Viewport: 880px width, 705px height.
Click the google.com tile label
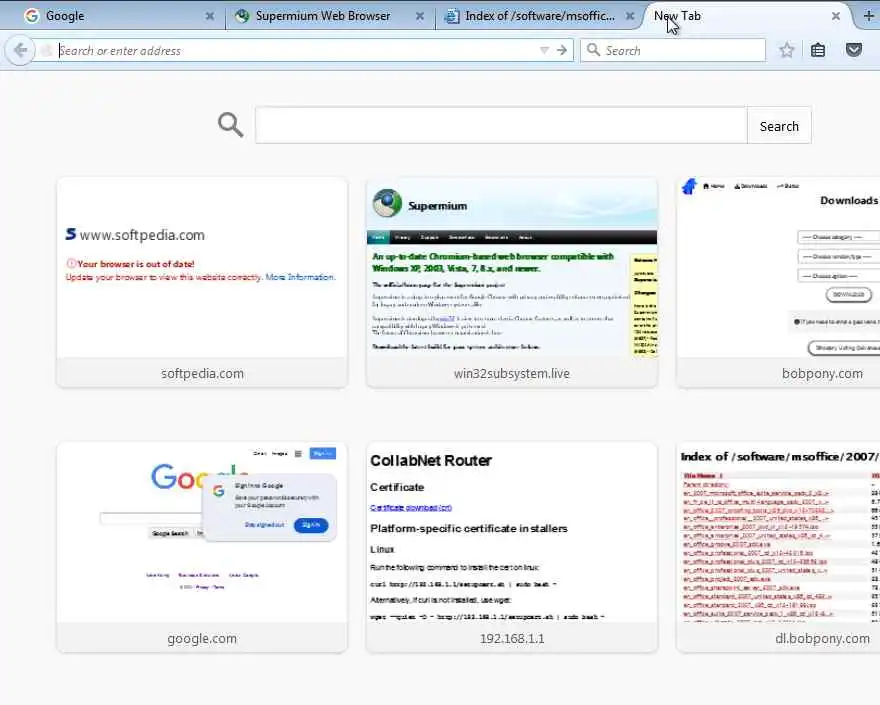pyautogui.click(x=202, y=638)
